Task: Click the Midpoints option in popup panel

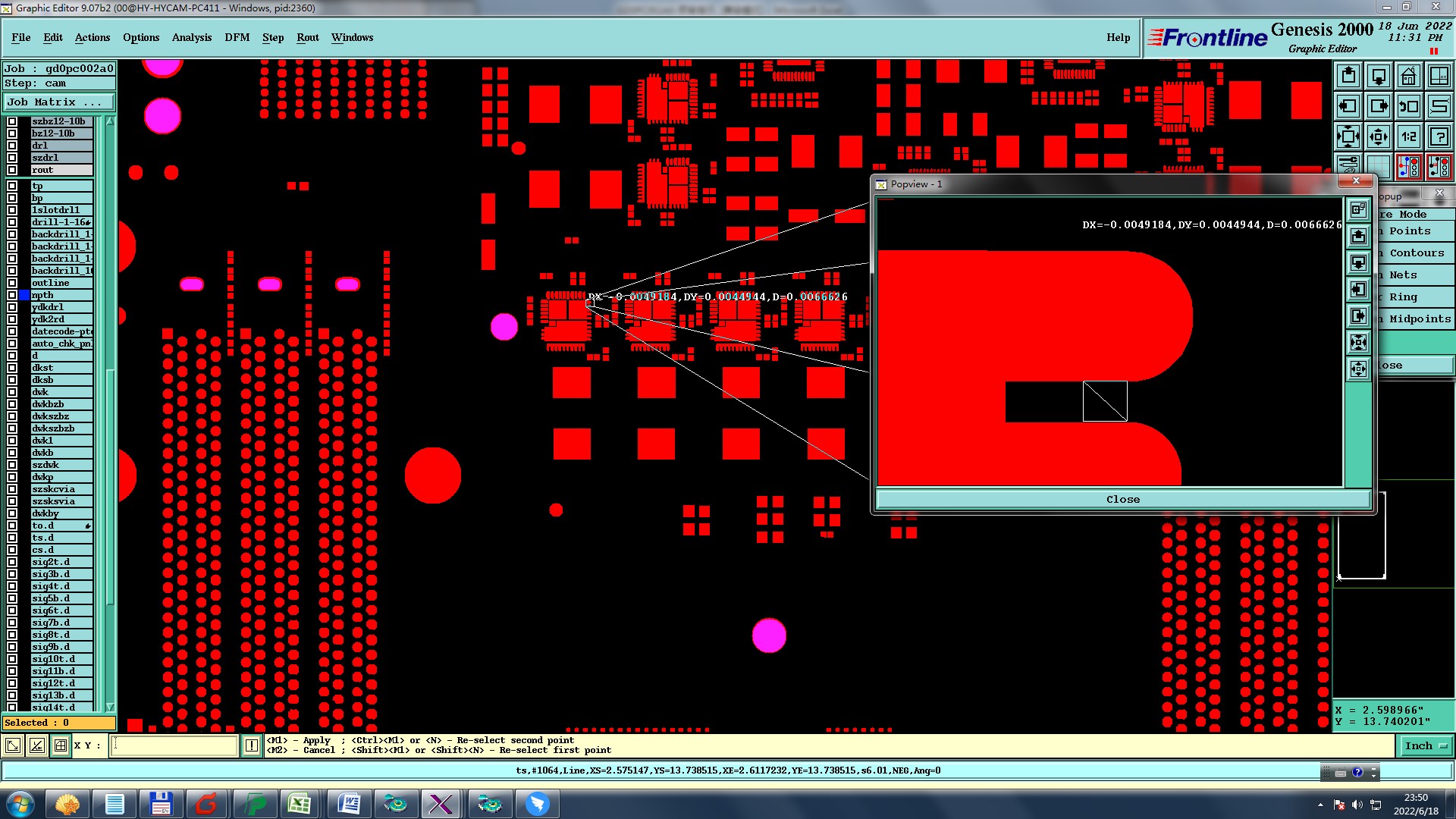Action: 1415,318
